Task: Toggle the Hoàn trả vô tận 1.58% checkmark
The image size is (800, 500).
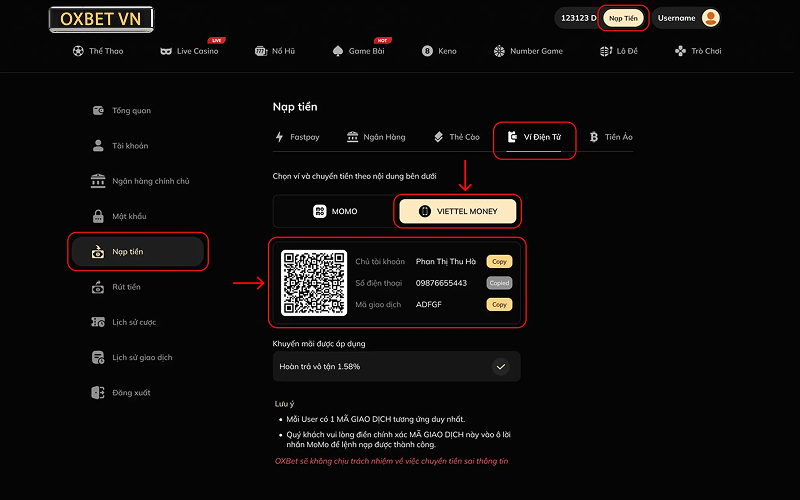Action: (x=501, y=366)
